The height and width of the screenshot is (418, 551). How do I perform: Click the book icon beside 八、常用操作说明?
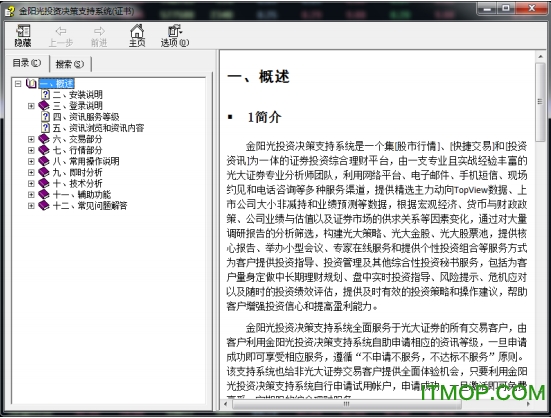tap(44, 161)
